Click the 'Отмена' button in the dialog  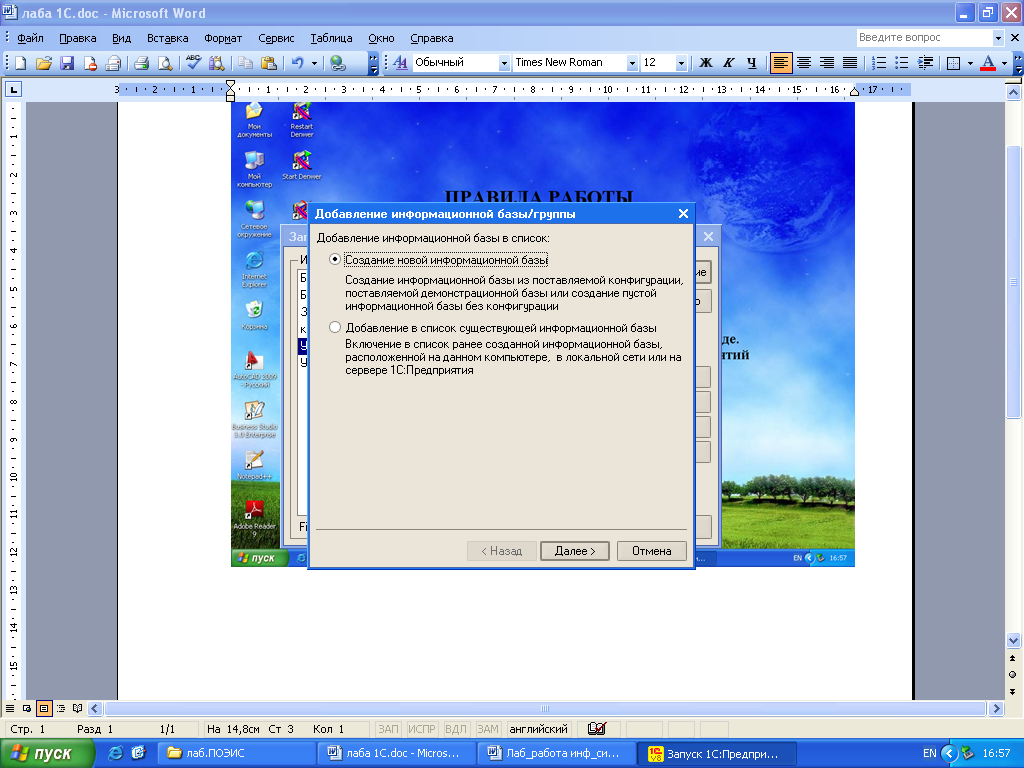coord(651,551)
